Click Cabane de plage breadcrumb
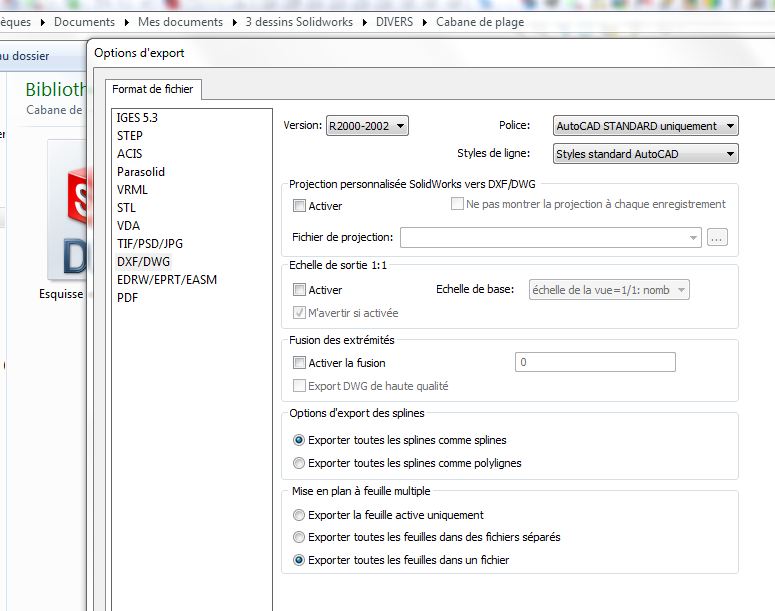The height and width of the screenshot is (611, 775). tap(480, 22)
